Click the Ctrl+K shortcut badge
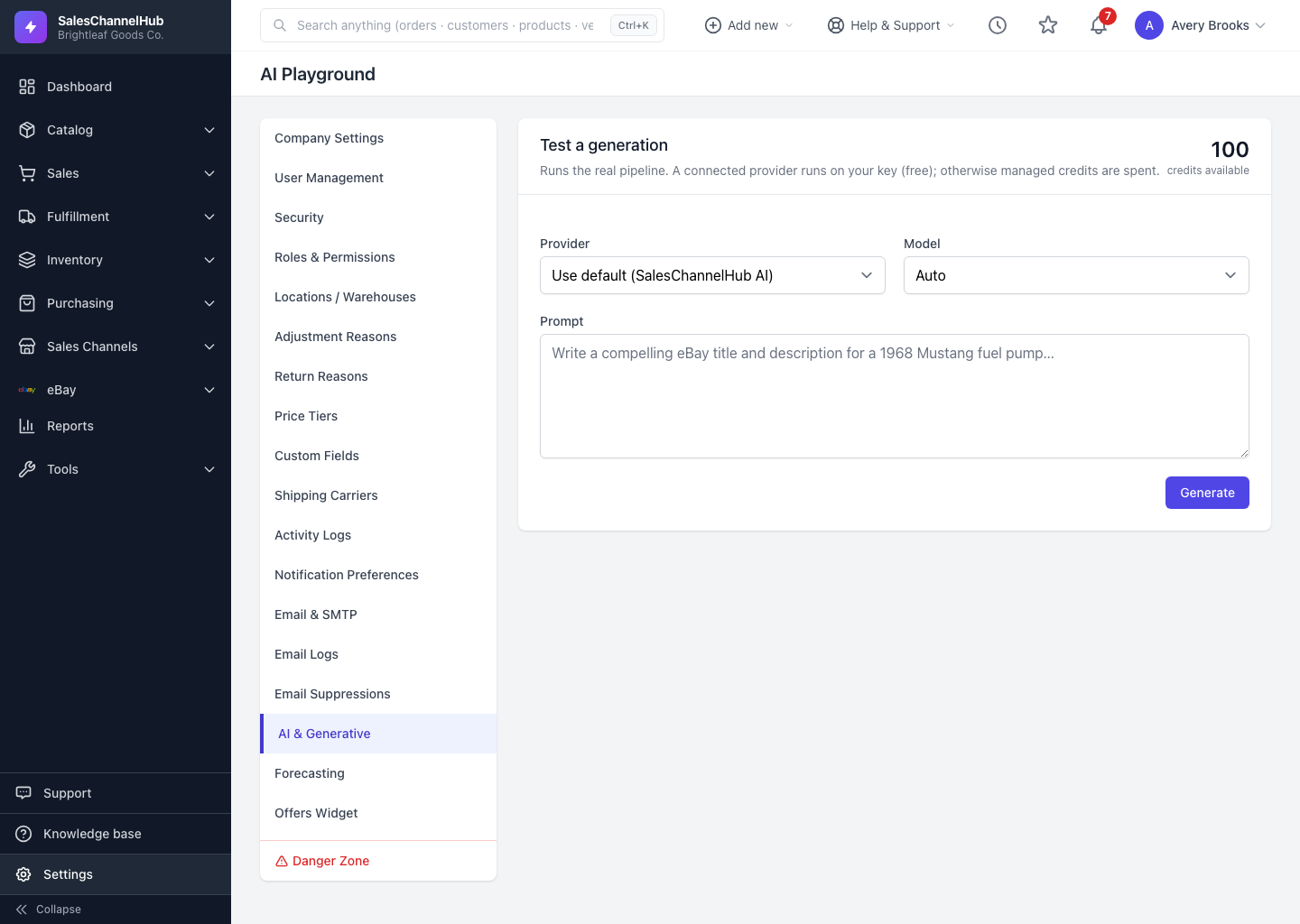The height and width of the screenshot is (924, 1300). click(634, 25)
